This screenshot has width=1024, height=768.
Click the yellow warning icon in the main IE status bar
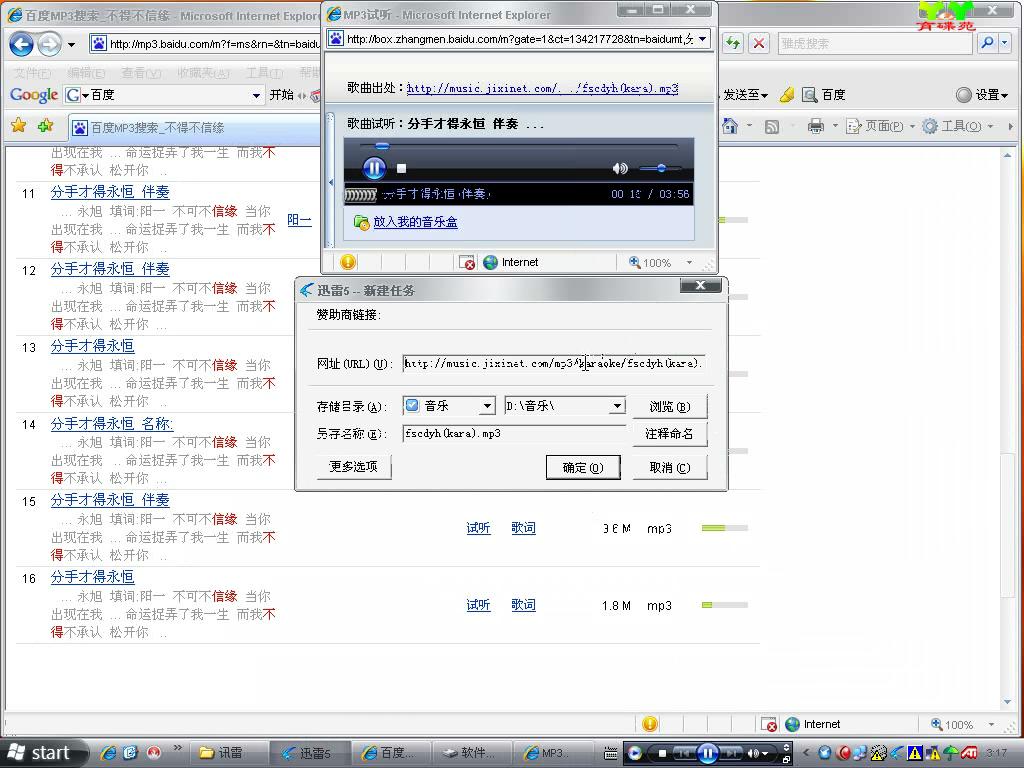(650, 724)
